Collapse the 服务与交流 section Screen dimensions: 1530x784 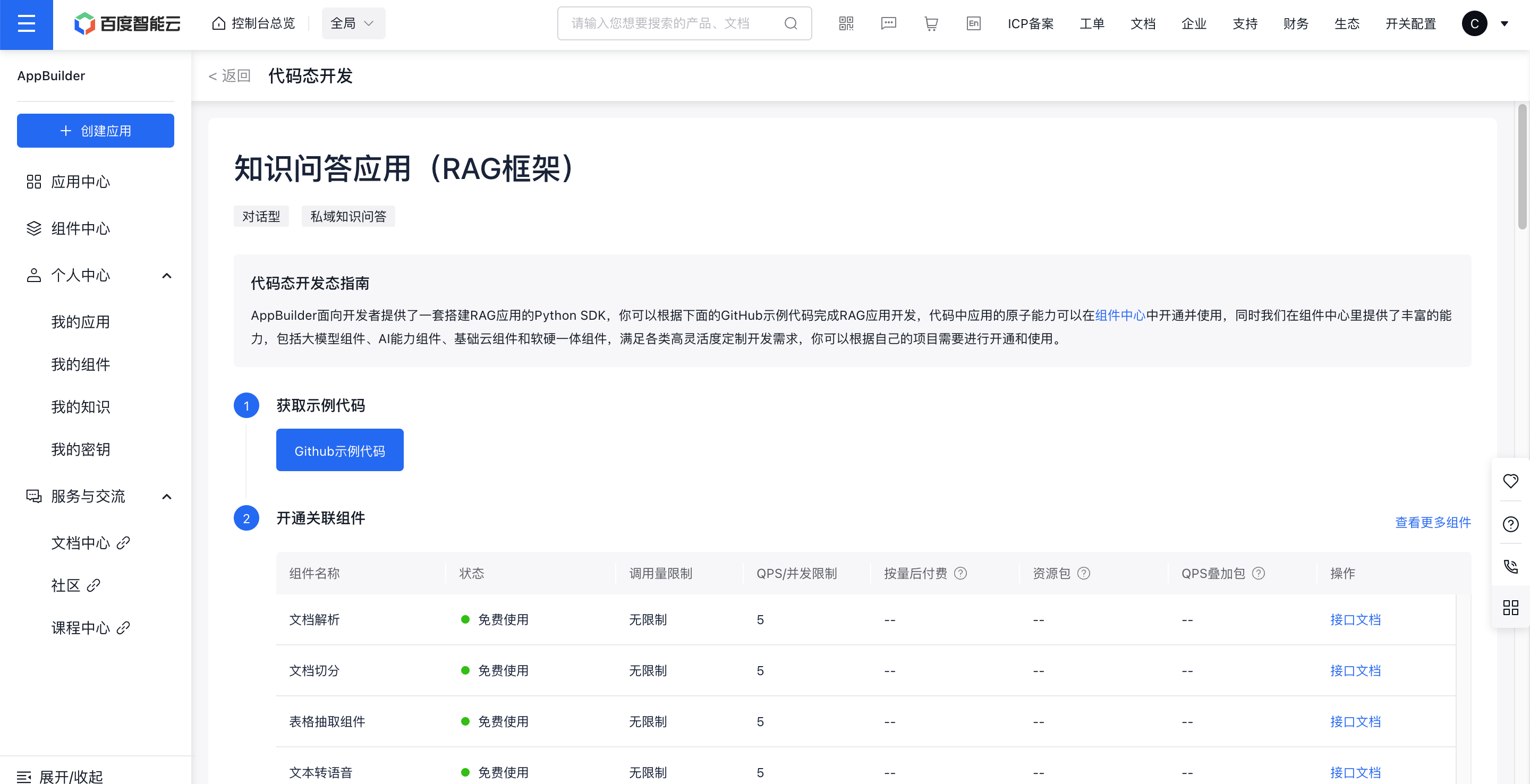[x=167, y=497]
